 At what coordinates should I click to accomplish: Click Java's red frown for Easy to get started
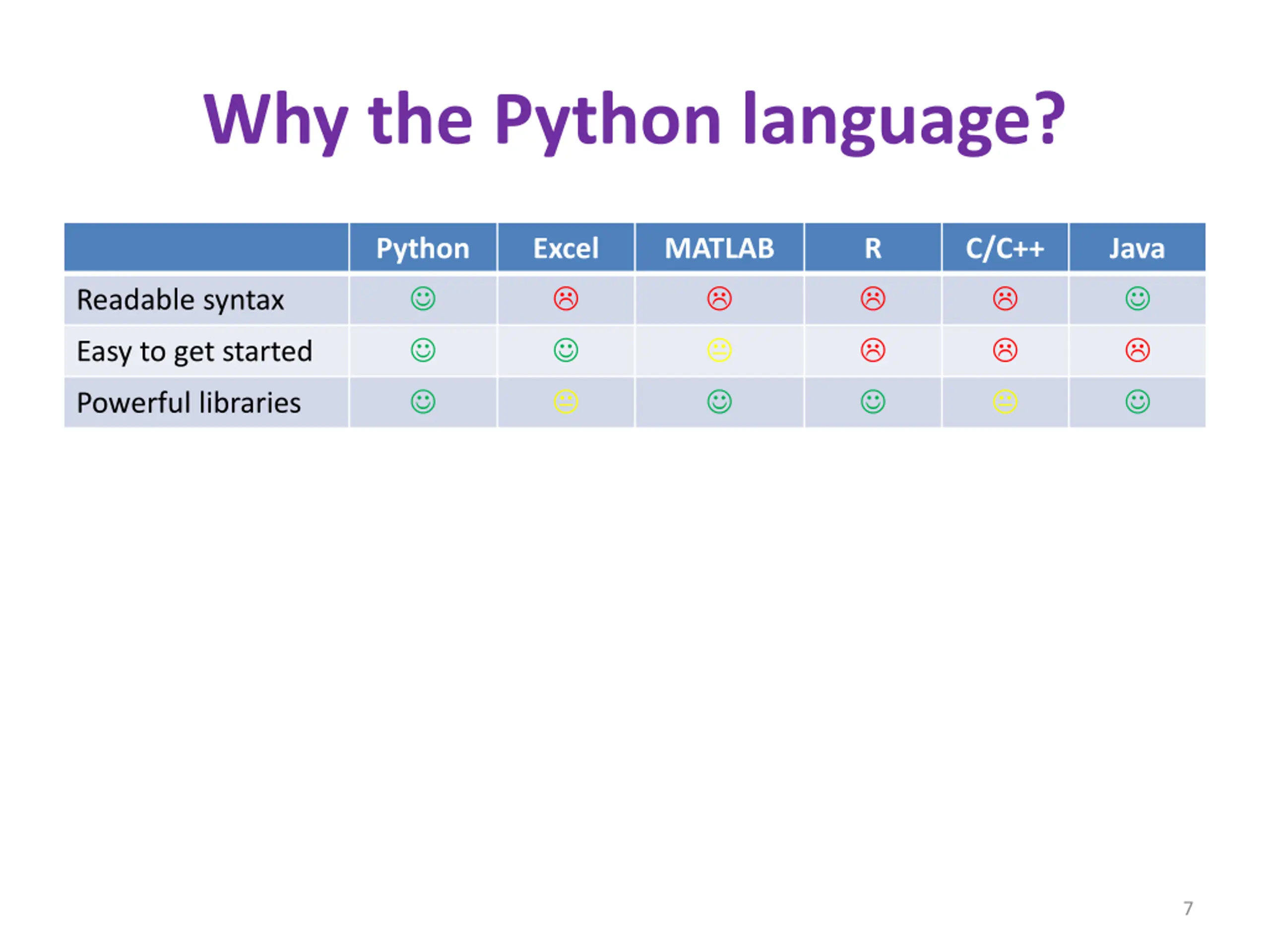point(1138,350)
